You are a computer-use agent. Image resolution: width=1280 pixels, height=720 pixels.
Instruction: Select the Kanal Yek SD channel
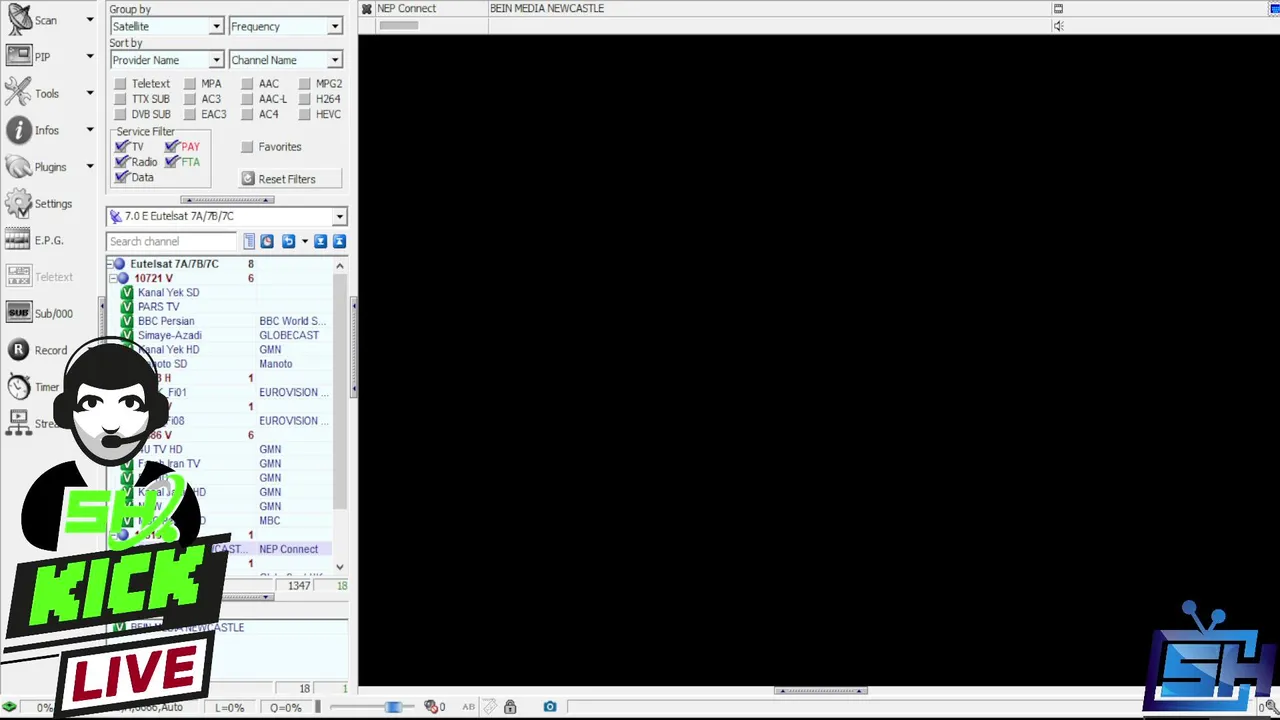point(168,293)
